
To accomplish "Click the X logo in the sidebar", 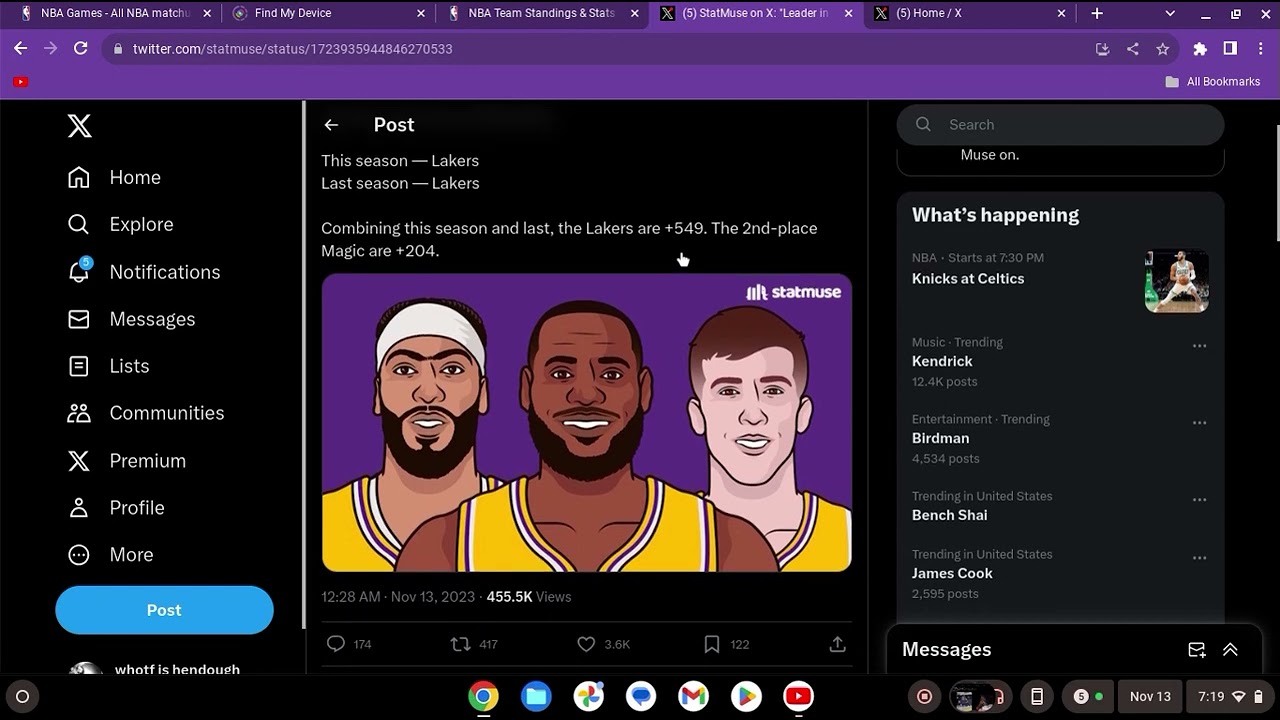I will pos(80,125).
